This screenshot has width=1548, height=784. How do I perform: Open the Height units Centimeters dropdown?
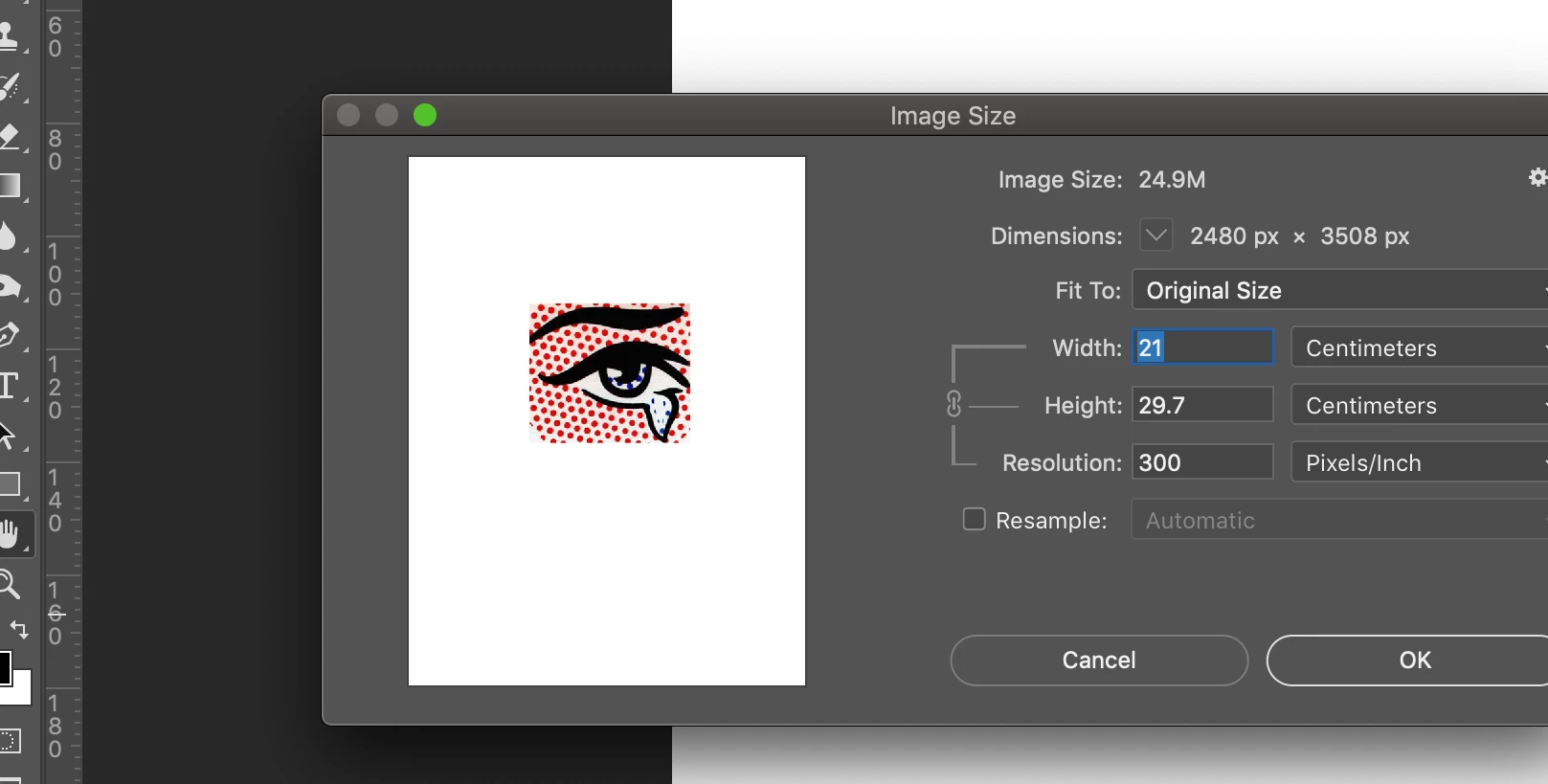tap(1420, 405)
